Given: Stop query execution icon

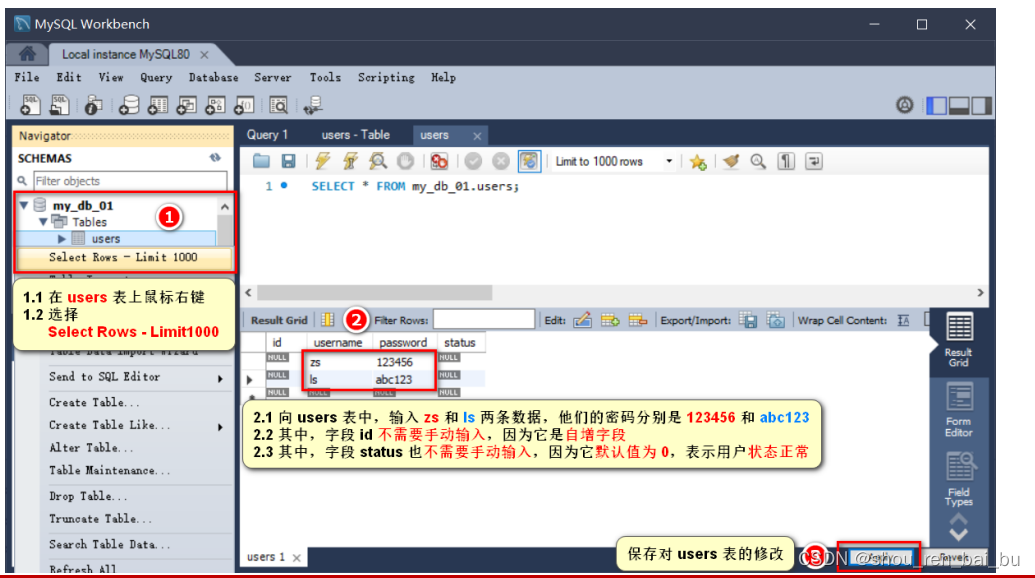Looking at the screenshot, I should pos(405,161).
